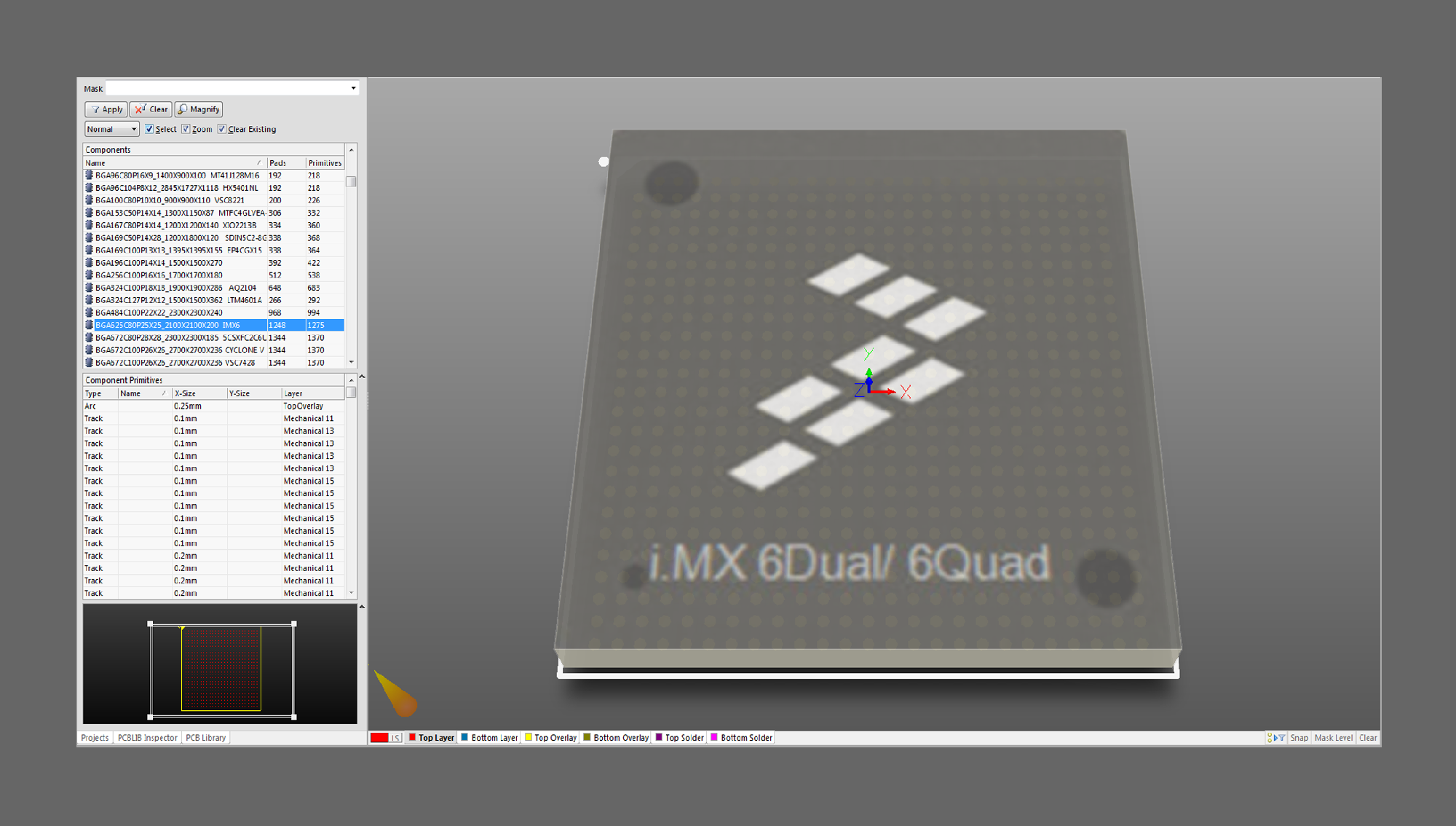Select component icon for BGA484C100P22X22 row
Image resolution: width=1456 pixels, height=826 pixels.
(90, 312)
